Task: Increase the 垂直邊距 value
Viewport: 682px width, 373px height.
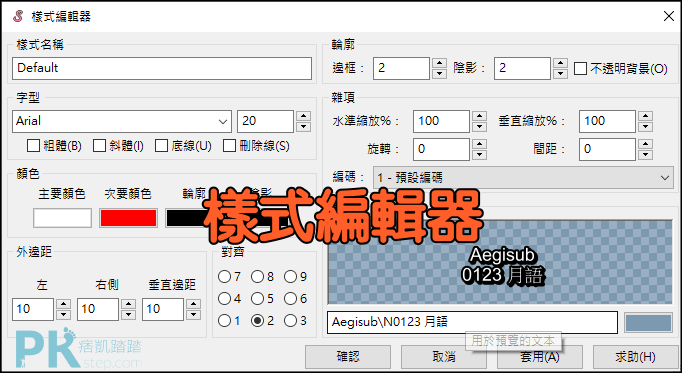Action: coord(193,304)
